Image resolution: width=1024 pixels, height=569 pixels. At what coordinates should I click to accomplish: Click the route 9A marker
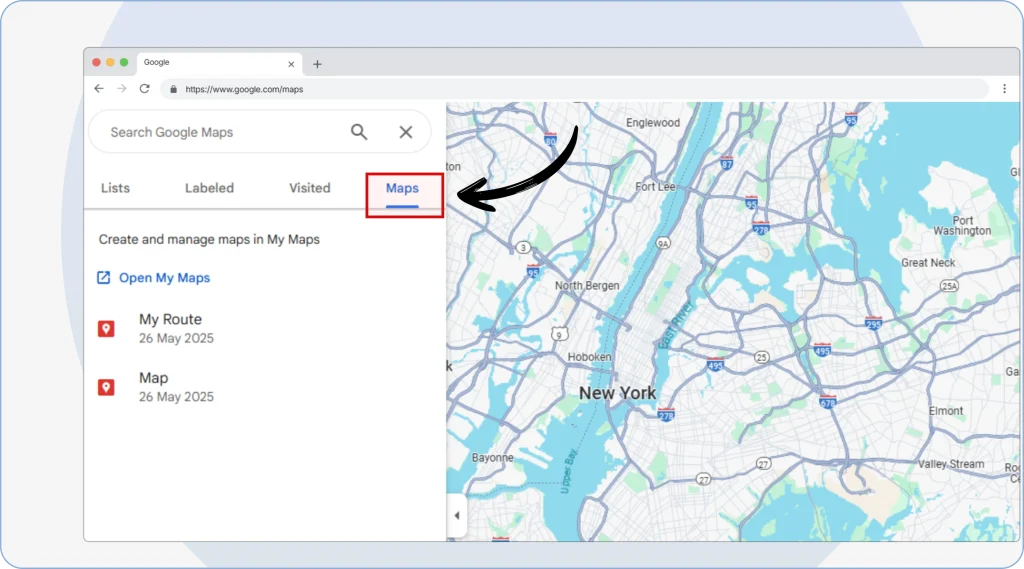663,243
